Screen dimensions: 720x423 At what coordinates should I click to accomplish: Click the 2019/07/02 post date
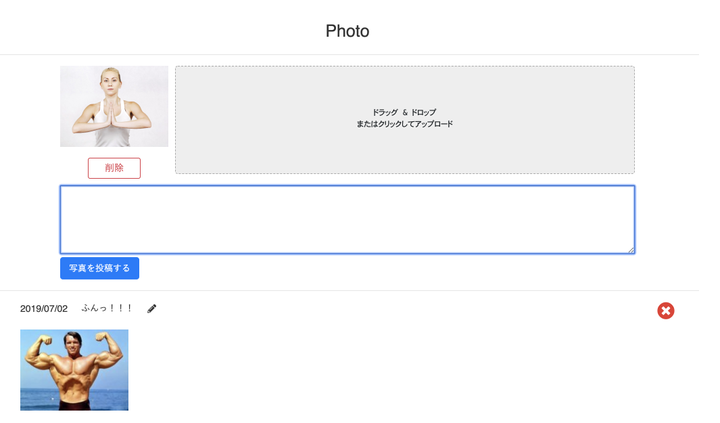[x=44, y=309]
